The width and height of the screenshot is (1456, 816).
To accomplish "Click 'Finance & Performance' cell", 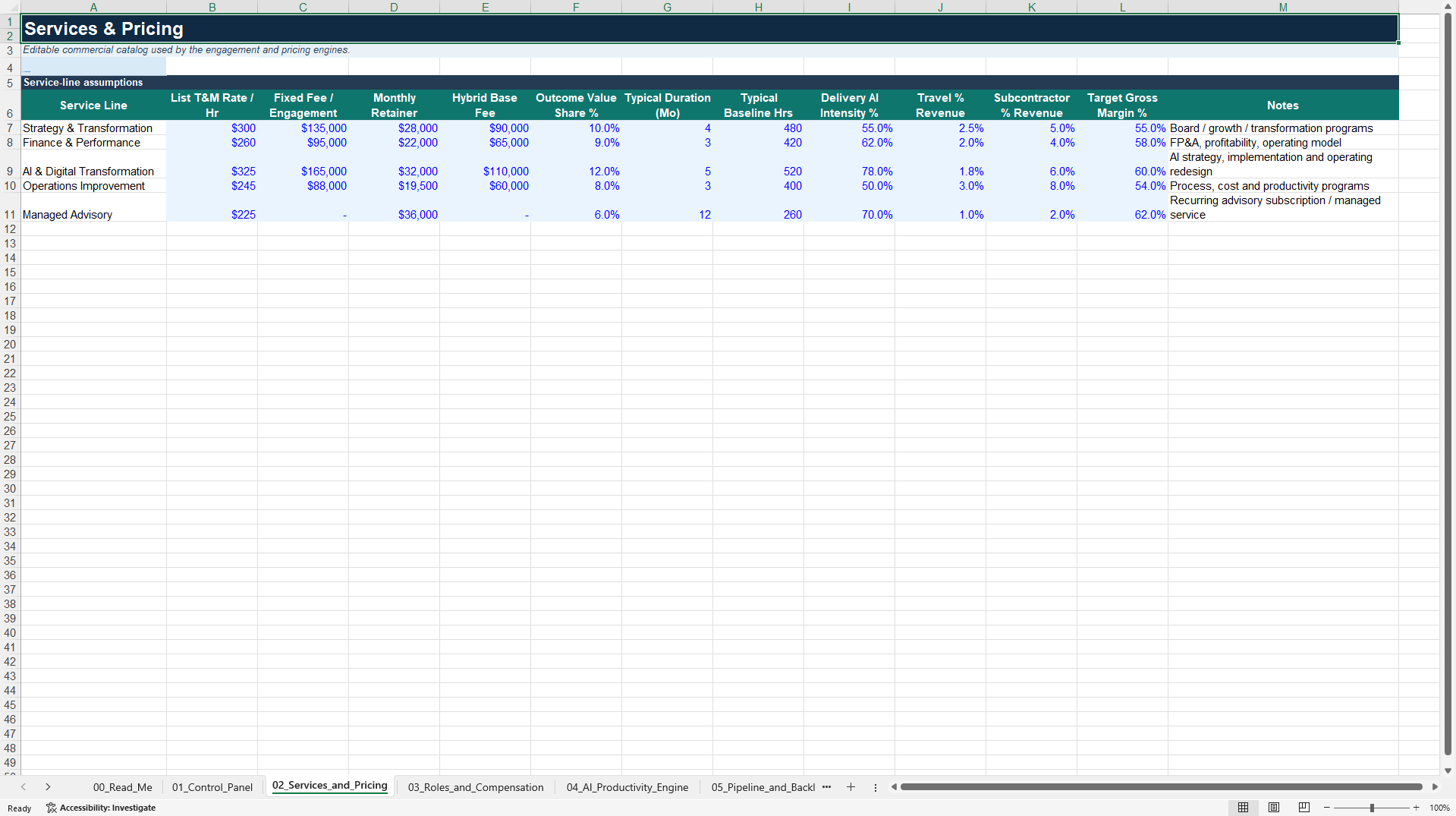I will [x=93, y=143].
